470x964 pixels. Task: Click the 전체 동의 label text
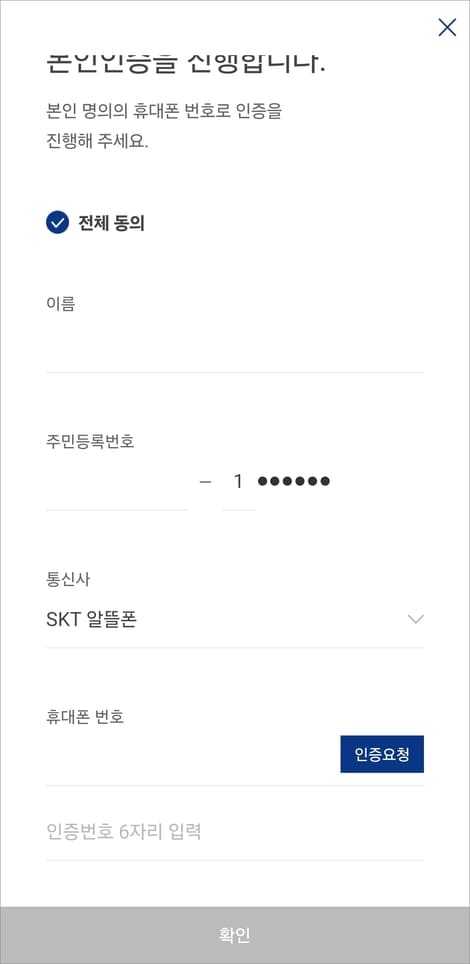(x=111, y=223)
